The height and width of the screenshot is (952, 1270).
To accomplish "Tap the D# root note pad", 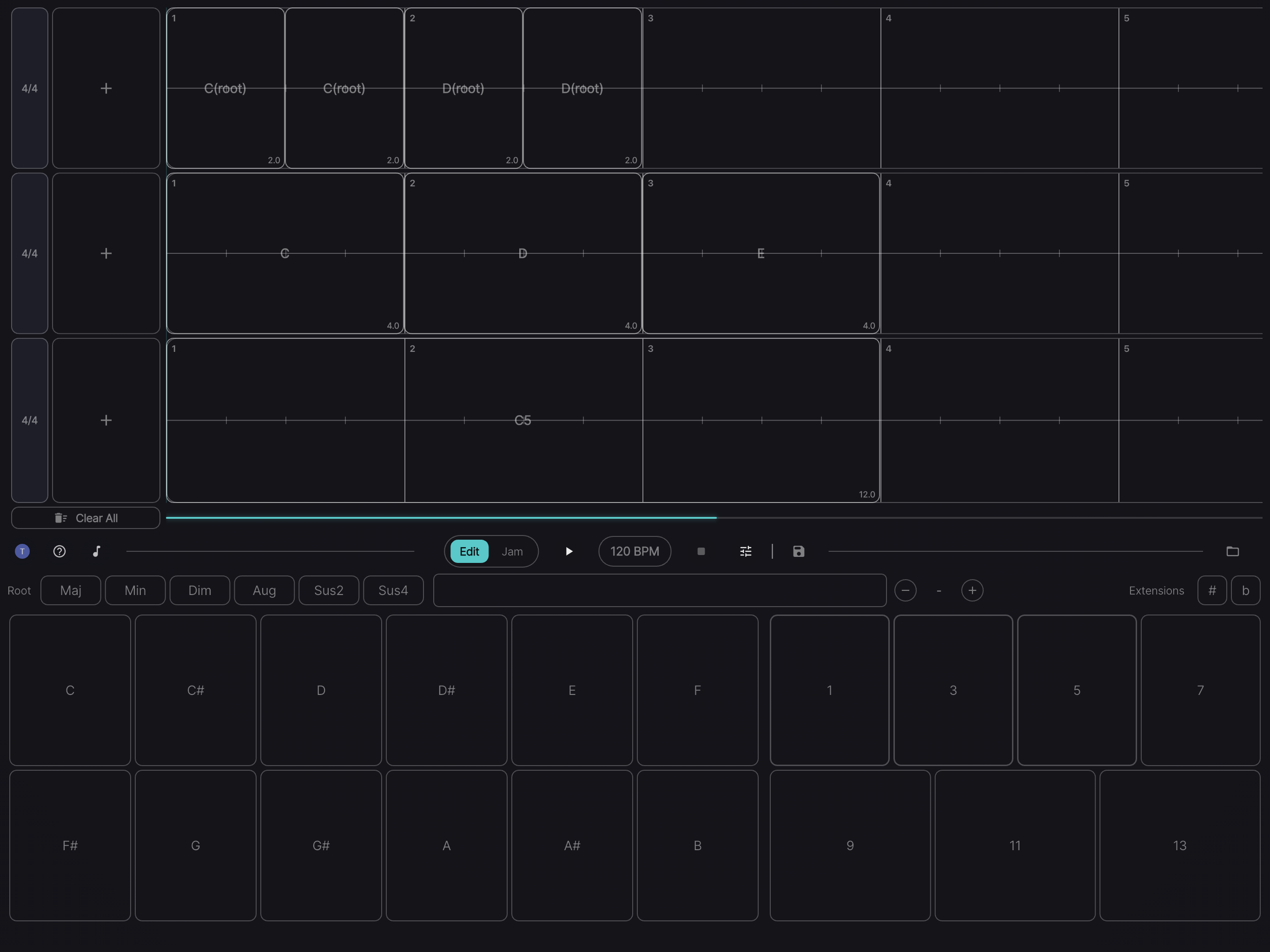I will (447, 690).
